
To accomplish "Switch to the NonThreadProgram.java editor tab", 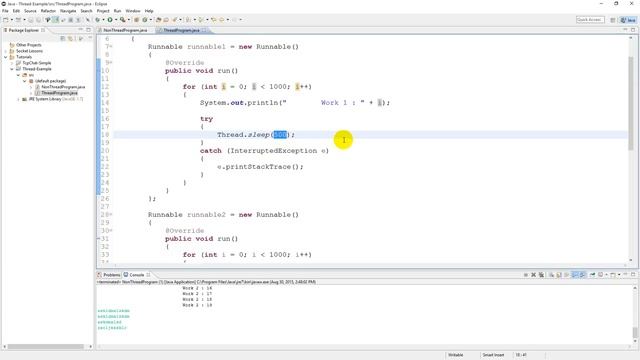I will pyautogui.click(x=125, y=30).
